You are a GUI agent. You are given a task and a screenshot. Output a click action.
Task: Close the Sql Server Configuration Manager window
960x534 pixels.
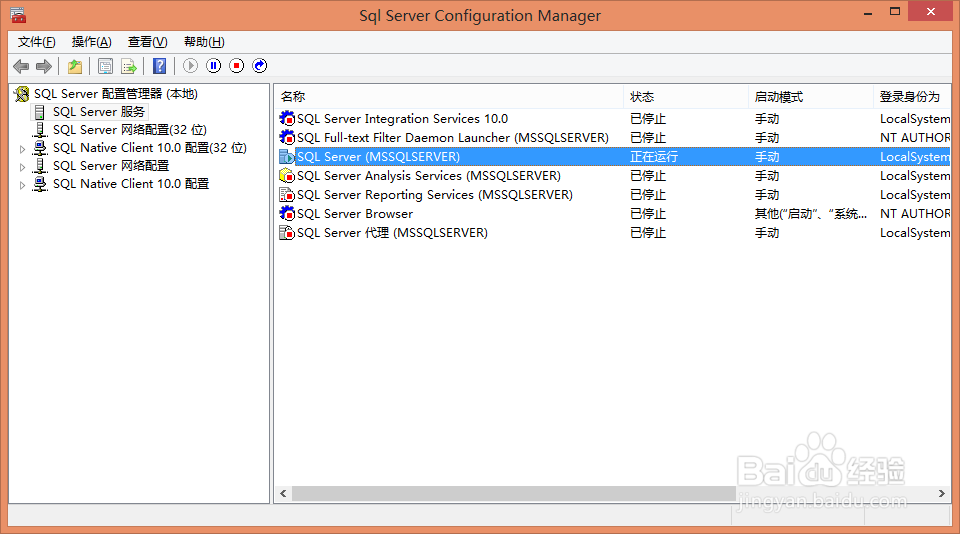(x=931, y=12)
